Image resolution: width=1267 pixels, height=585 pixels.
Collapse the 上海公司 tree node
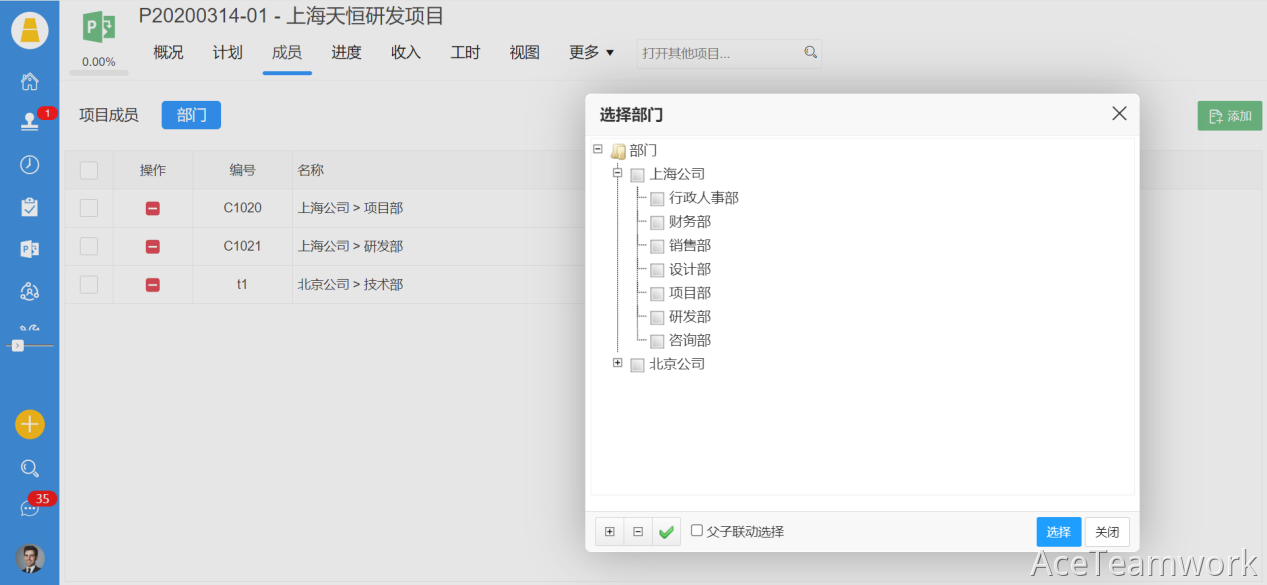click(x=618, y=173)
